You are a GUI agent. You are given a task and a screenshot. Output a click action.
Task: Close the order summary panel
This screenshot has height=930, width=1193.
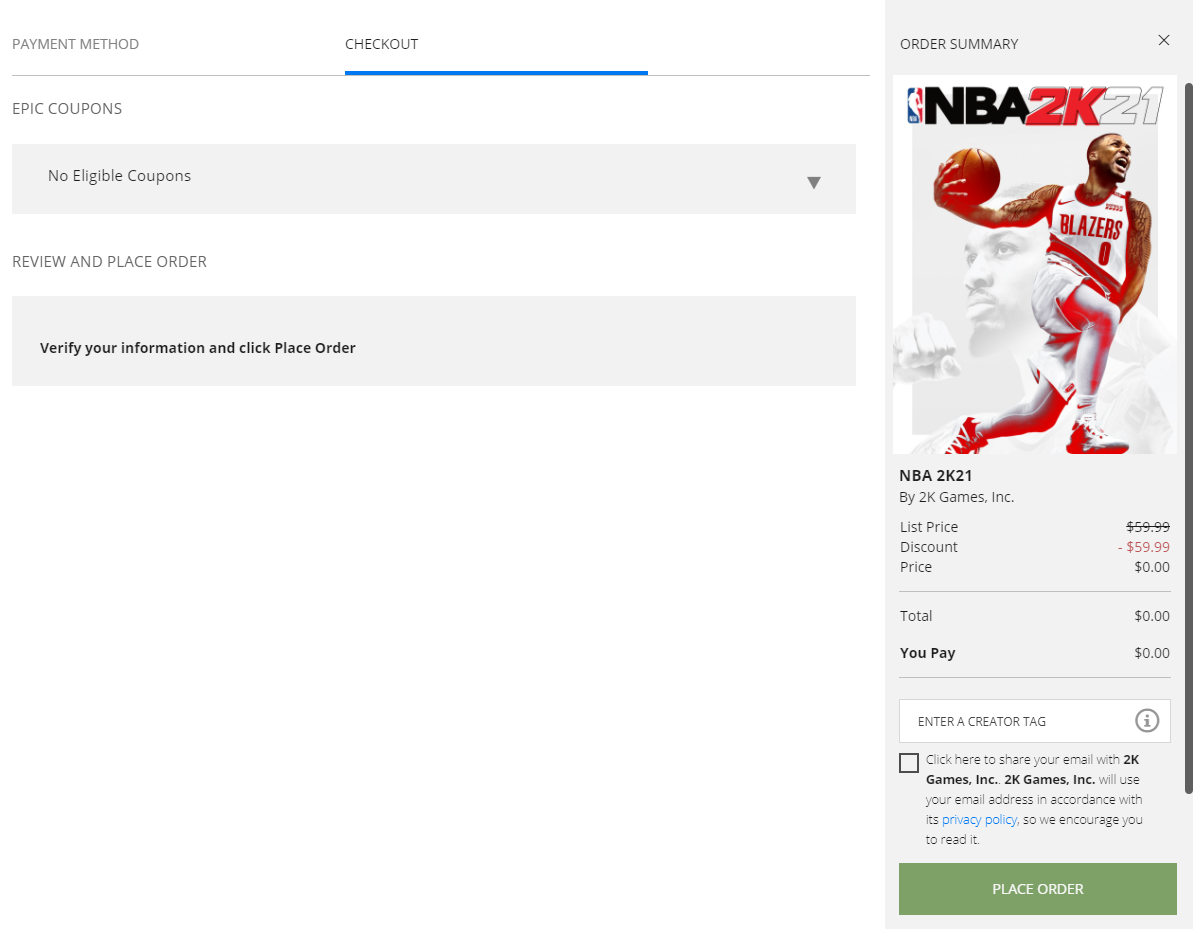click(x=1163, y=40)
